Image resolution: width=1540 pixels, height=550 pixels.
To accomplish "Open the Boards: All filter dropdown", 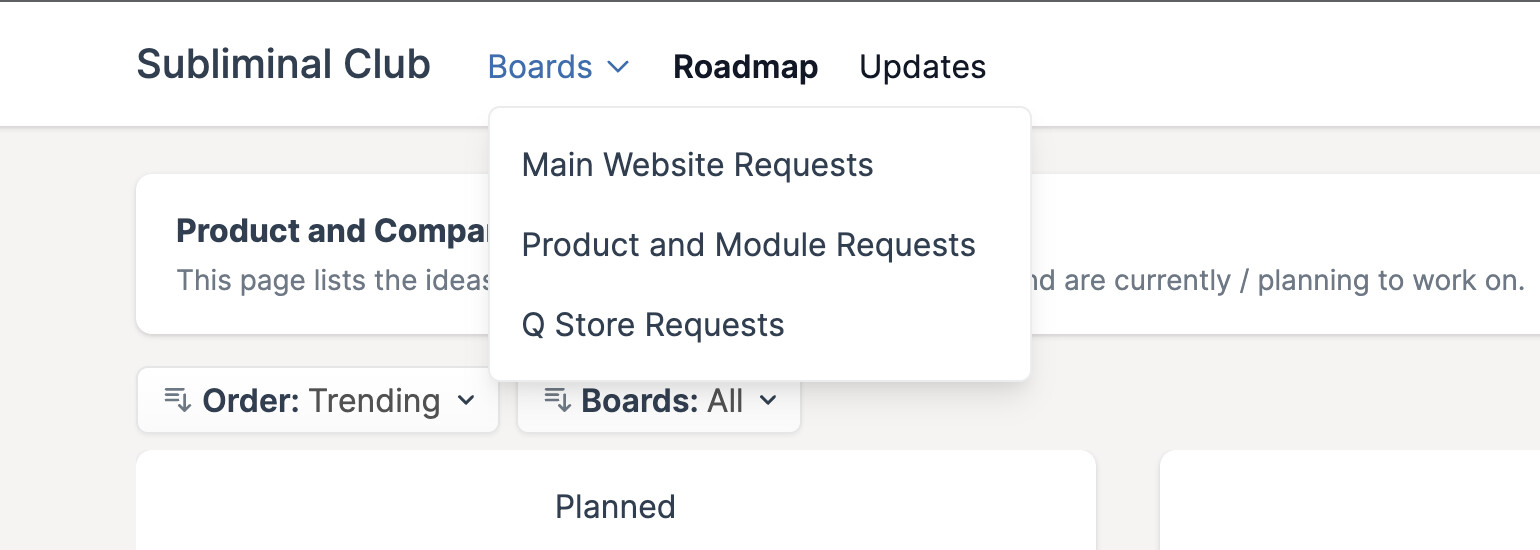I will [x=659, y=400].
